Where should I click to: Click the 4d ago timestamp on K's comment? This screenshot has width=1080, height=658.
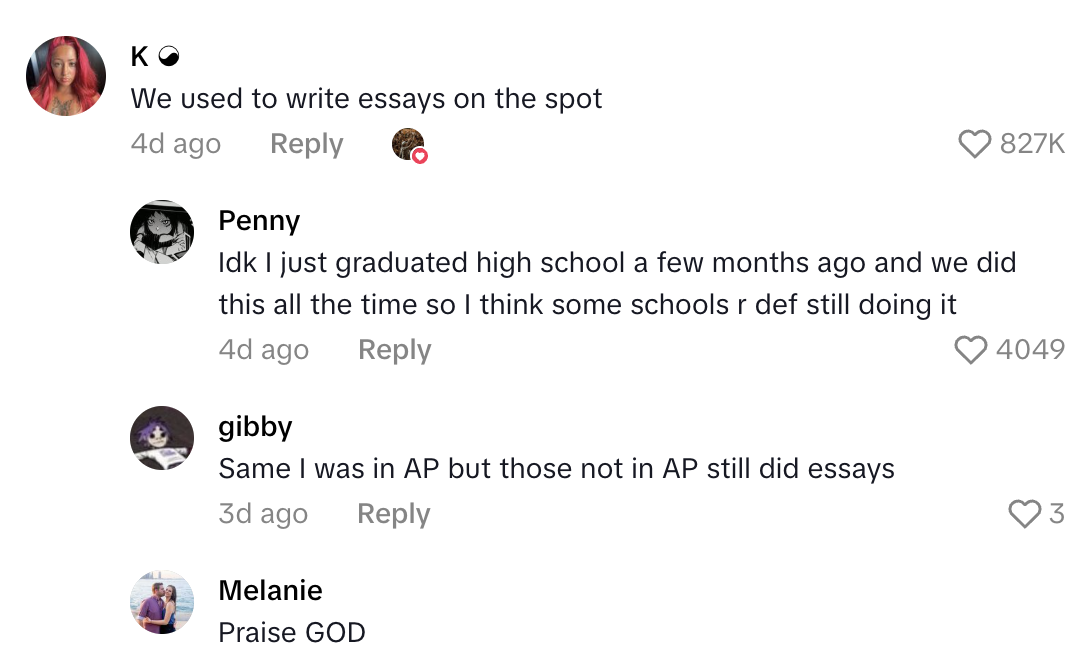click(175, 144)
